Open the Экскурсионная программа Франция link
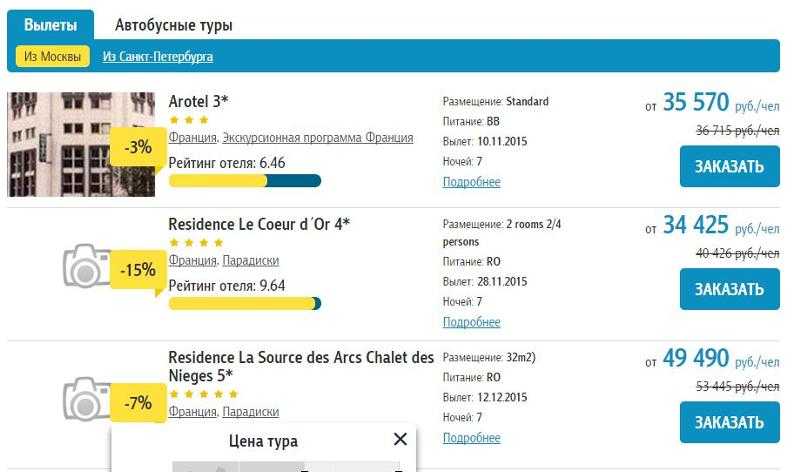Image resolution: width=800 pixels, height=472 pixels. [318, 137]
